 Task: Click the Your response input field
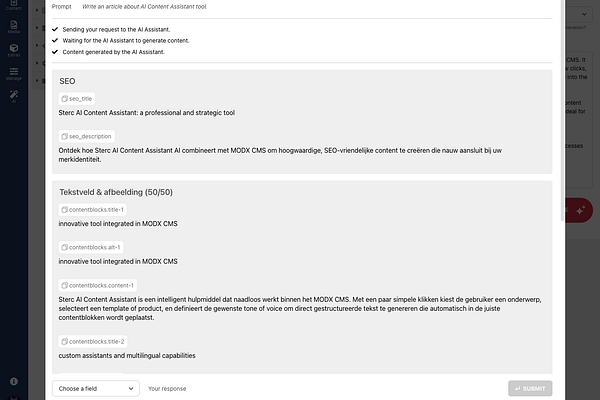coord(324,389)
